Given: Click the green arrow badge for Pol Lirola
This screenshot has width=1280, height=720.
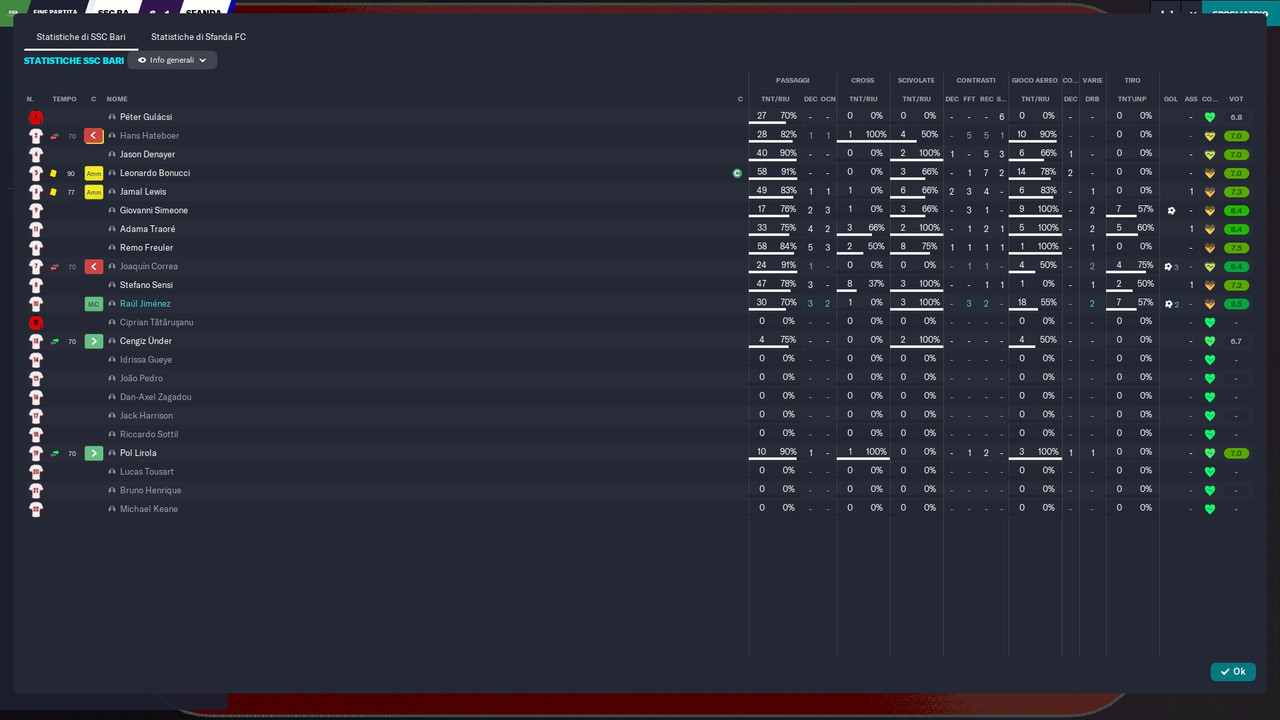Looking at the screenshot, I should (94, 453).
